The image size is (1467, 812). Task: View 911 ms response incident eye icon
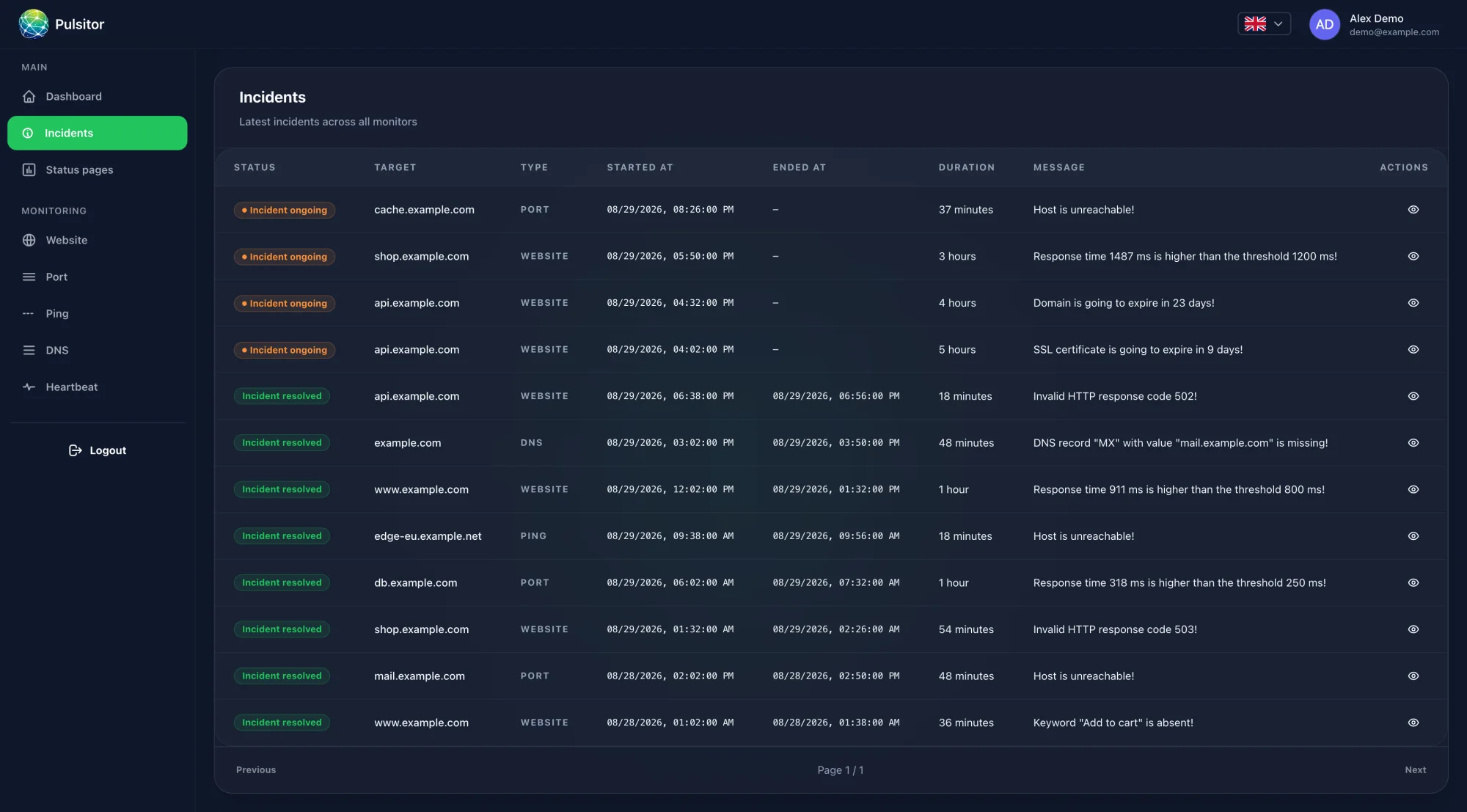(1413, 489)
